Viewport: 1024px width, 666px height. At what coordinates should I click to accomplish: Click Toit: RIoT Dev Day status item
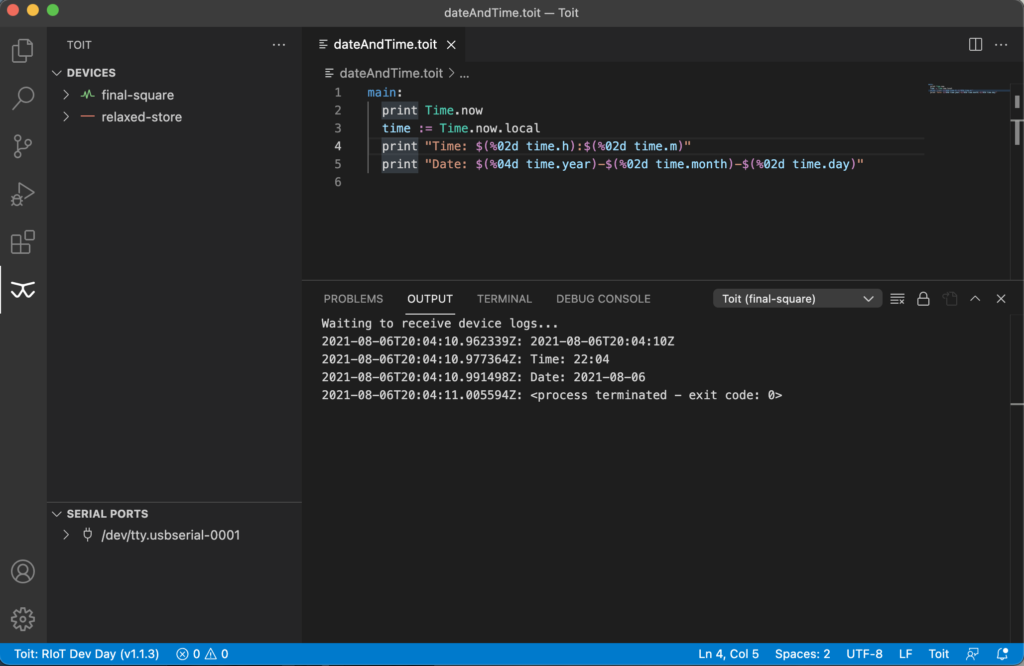(x=86, y=654)
